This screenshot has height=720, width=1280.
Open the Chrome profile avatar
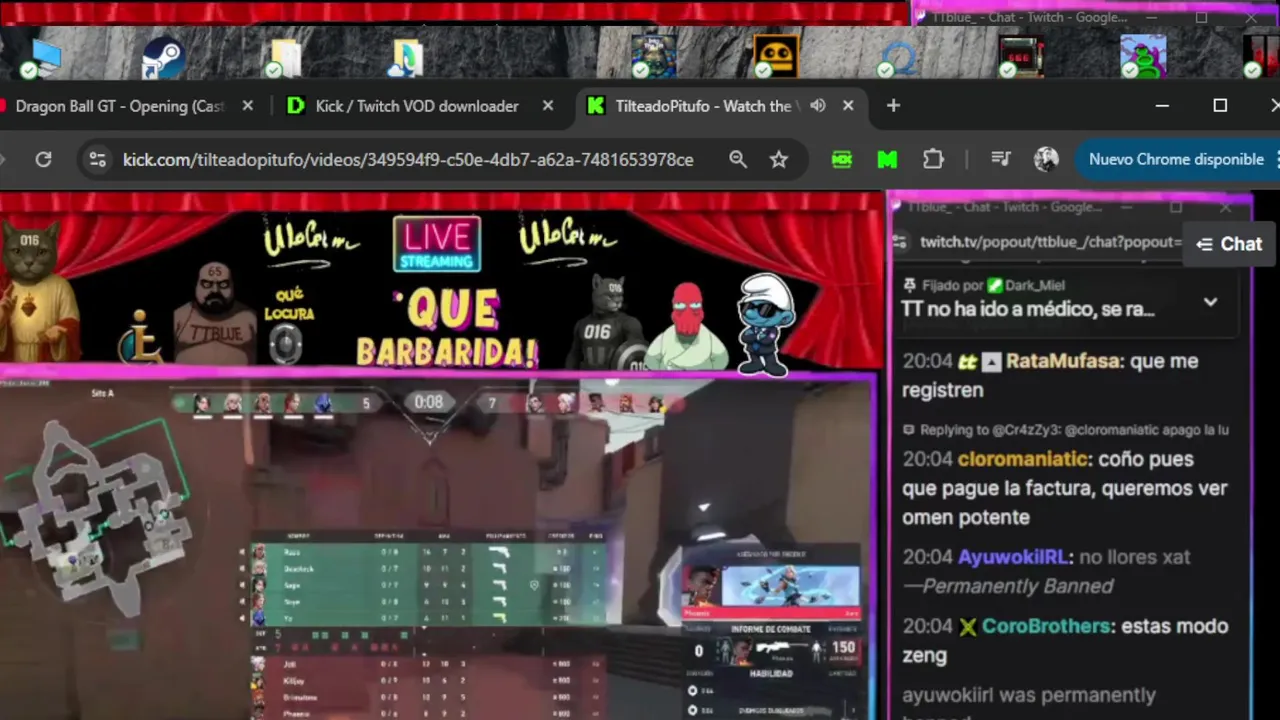point(1046,159)
